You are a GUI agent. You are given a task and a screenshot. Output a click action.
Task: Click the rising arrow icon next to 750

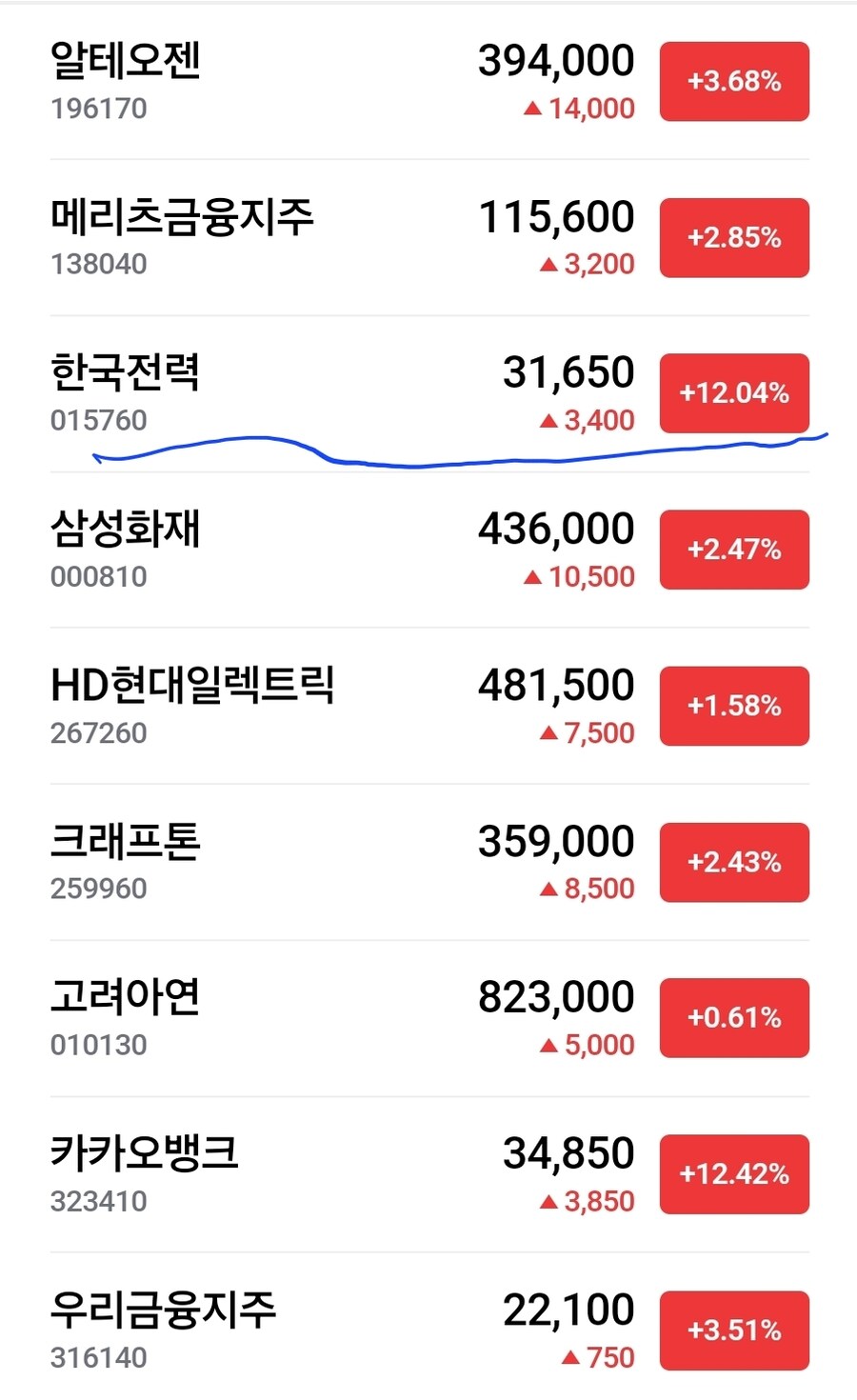click(x=570, y=1358)
